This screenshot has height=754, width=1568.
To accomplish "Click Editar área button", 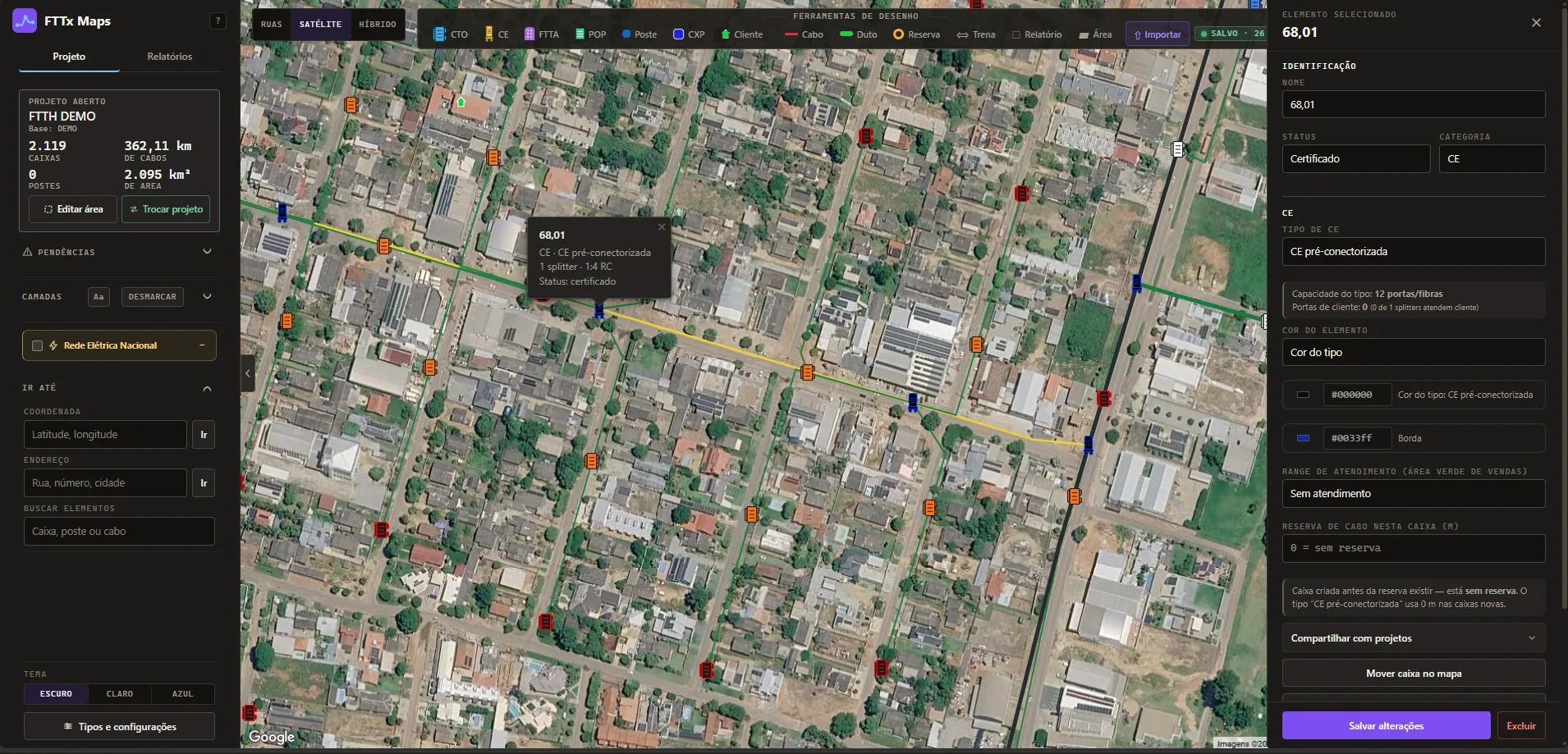I will [x=73, y=209].
